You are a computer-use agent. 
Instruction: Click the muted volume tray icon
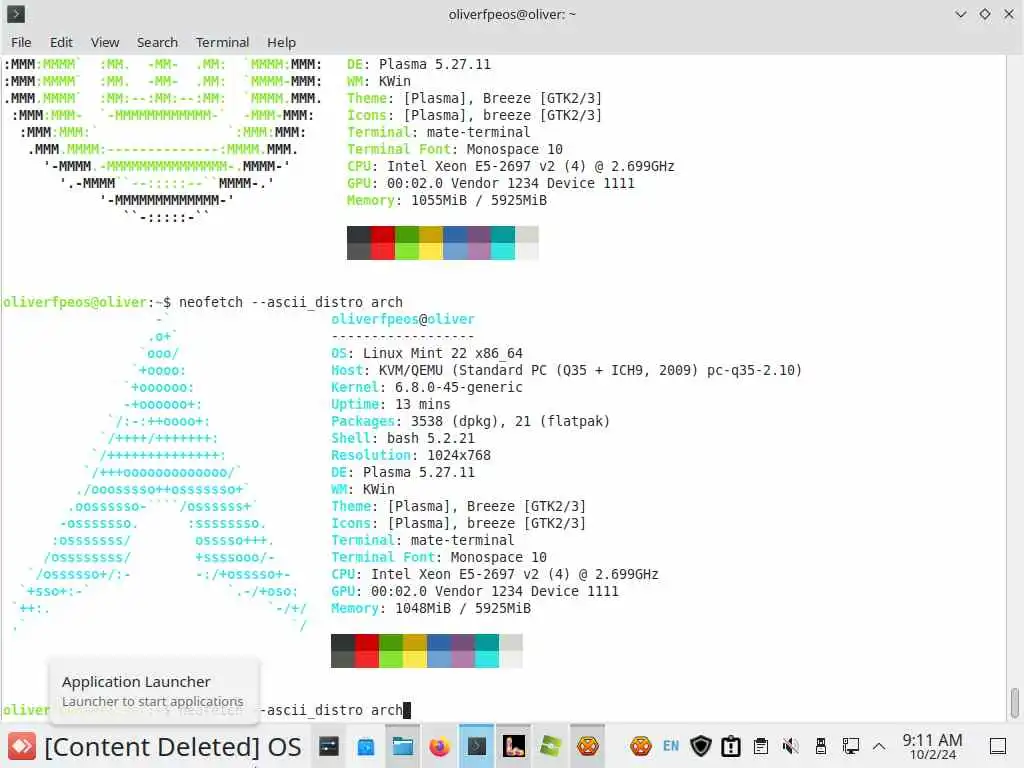click(790, 746)
